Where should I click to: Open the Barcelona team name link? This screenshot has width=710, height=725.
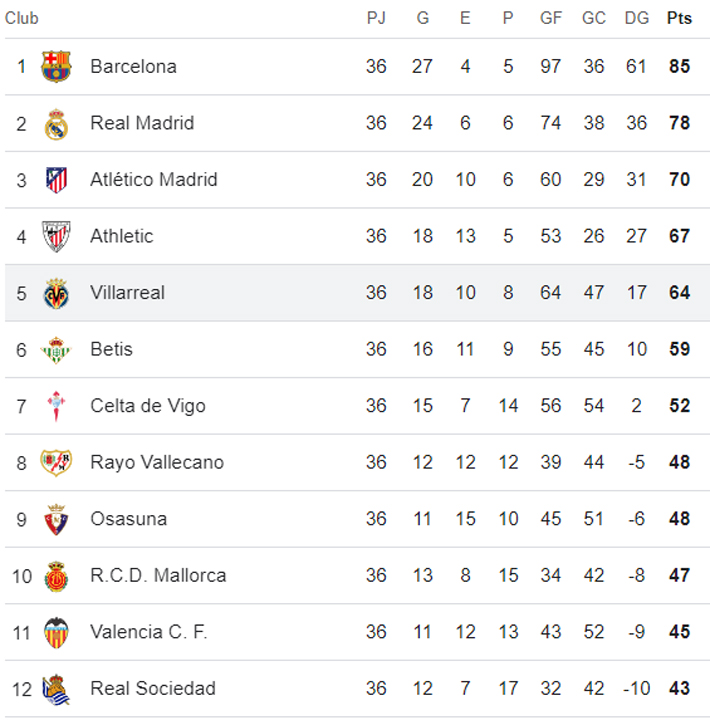click(133, 67)
